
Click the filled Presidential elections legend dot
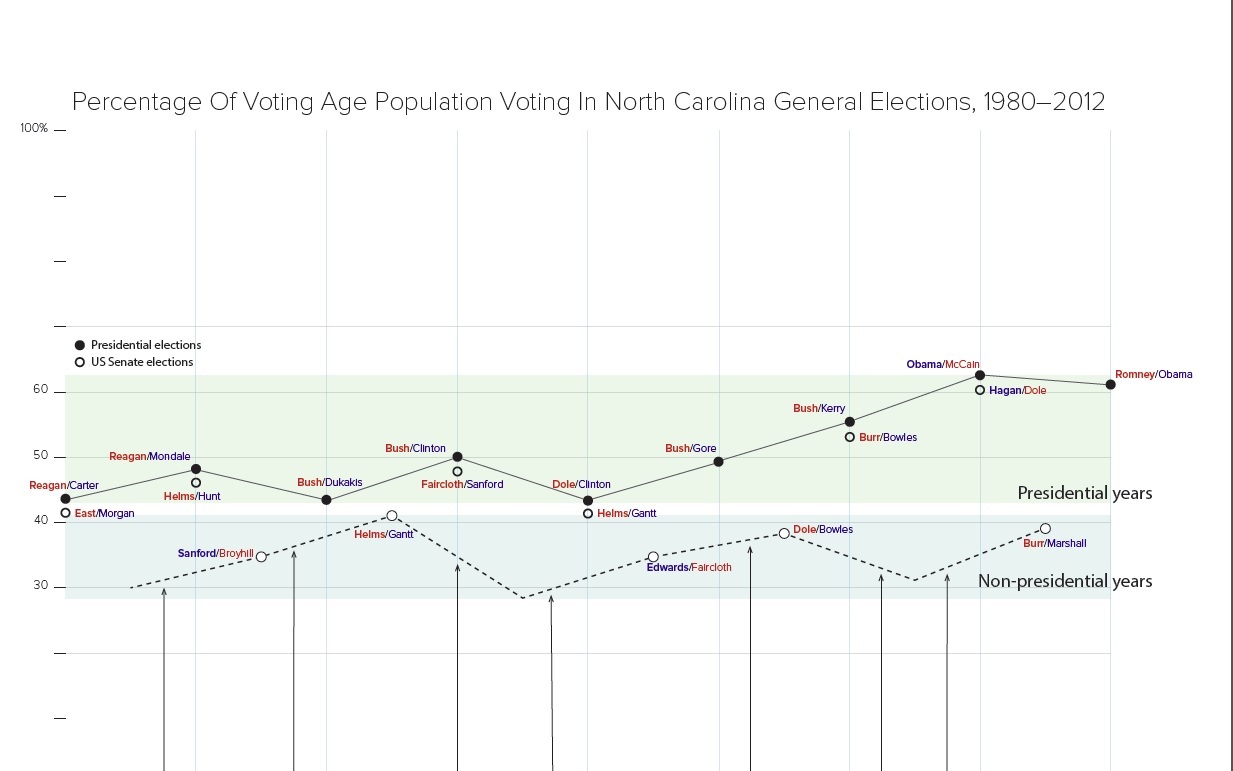tap(80, 345)
